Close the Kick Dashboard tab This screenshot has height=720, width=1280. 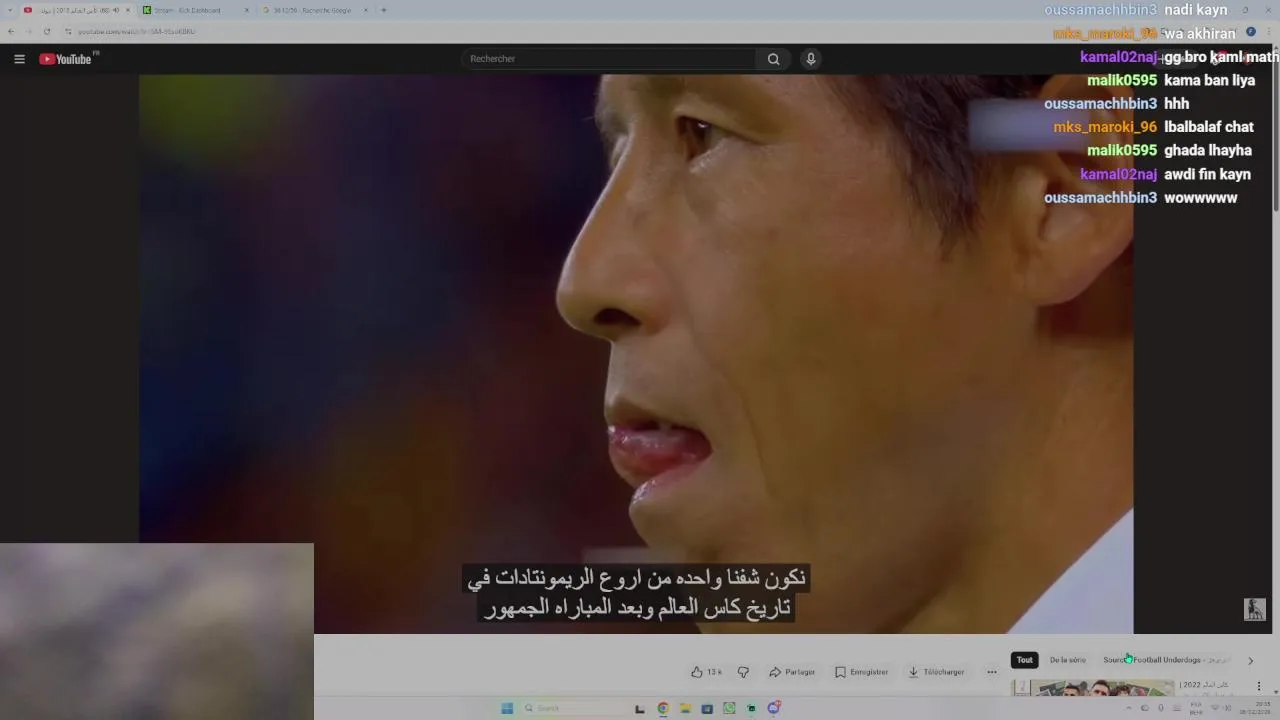coord(246,10)
